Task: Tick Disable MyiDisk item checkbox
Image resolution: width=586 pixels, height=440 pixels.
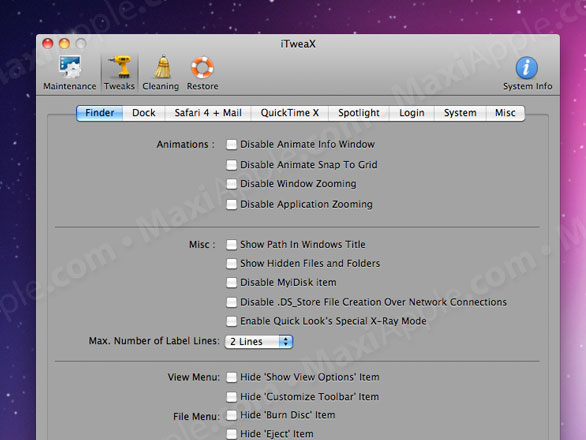Action: pyautogui.click(x=231, y=283)
